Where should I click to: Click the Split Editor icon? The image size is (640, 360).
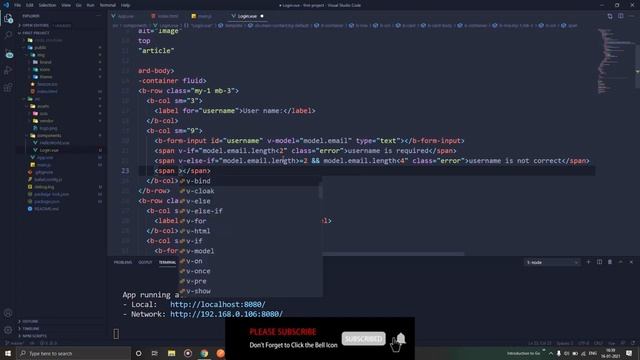(620, 16)
